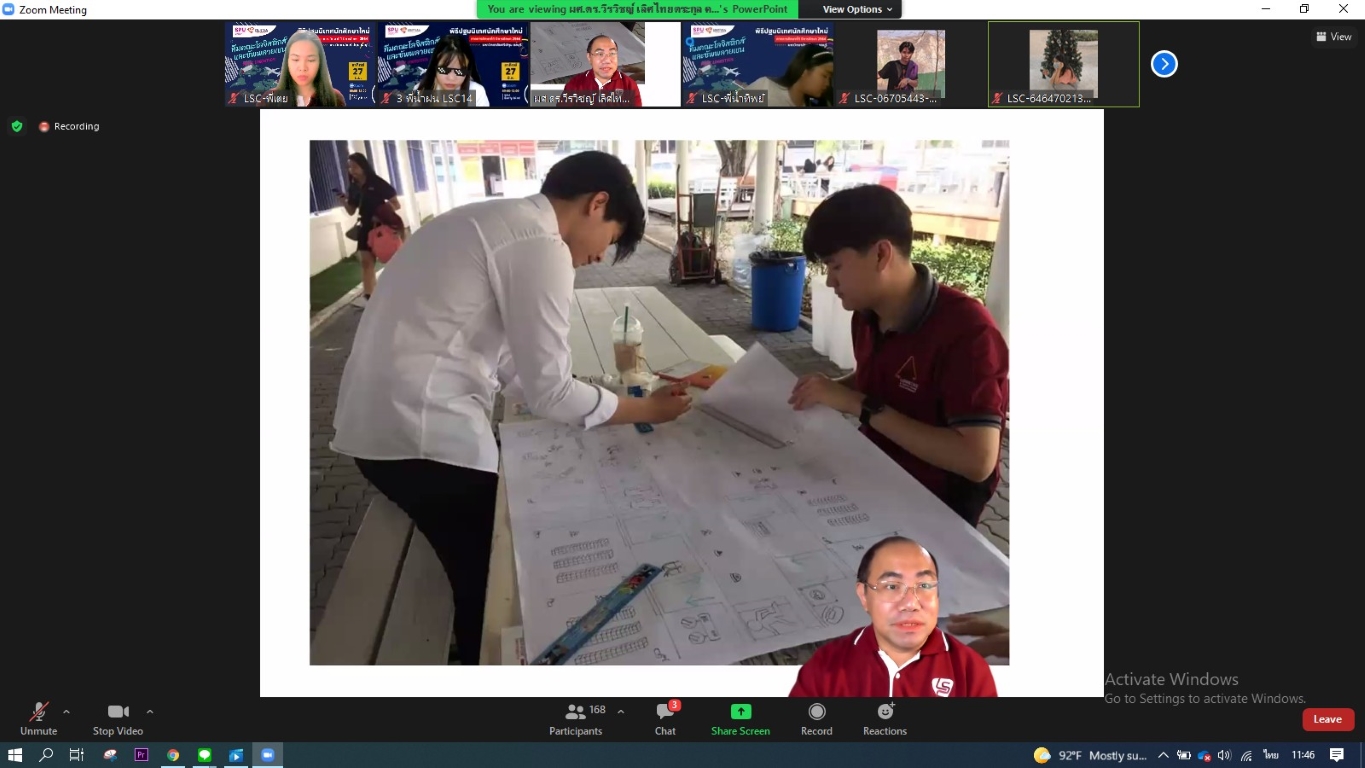The width and height of the screenshot is (1365, 768).
Task: Select the พี่น้ำฝน LSC14 video thumbnail
Action: tap(452, 64)
